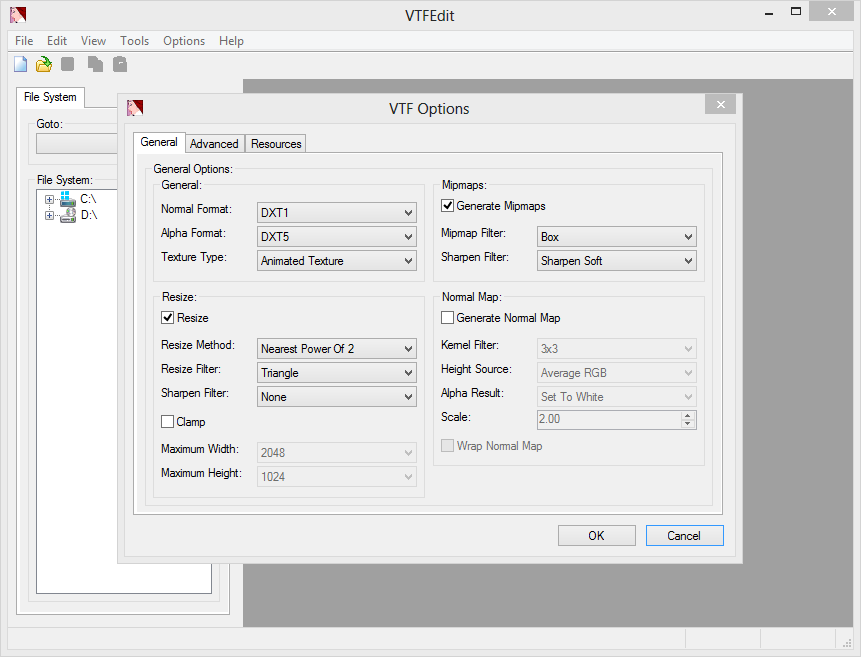Enable the Clamp checkbox

167,421
